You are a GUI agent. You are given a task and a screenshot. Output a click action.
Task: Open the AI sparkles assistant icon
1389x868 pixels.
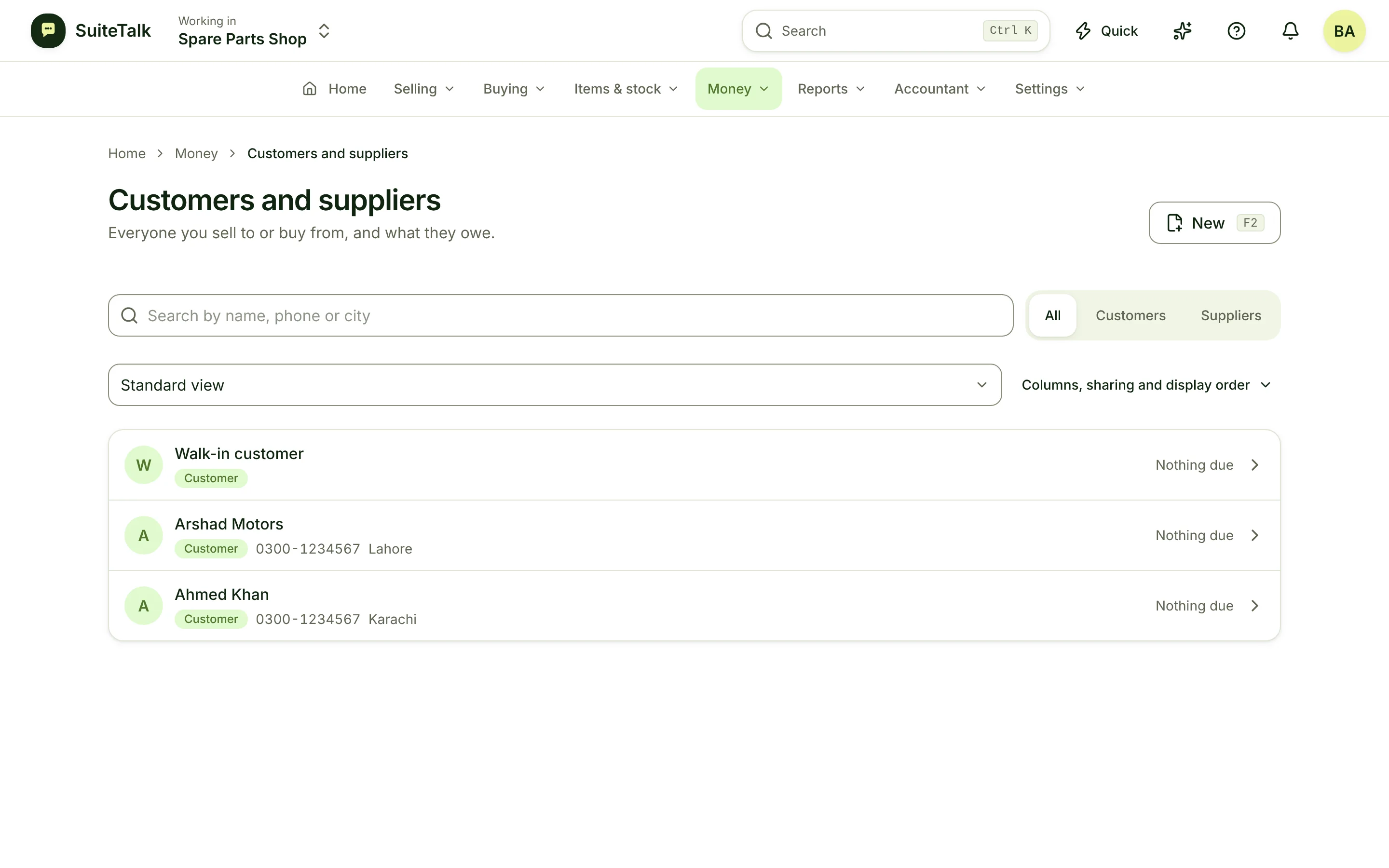point(1183,31)
